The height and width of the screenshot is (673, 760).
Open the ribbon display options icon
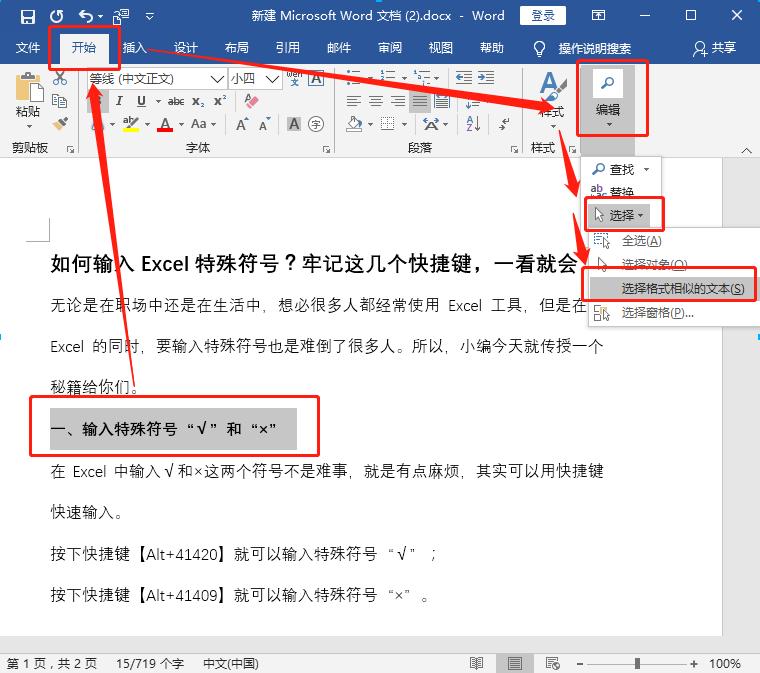coord(598,16)
